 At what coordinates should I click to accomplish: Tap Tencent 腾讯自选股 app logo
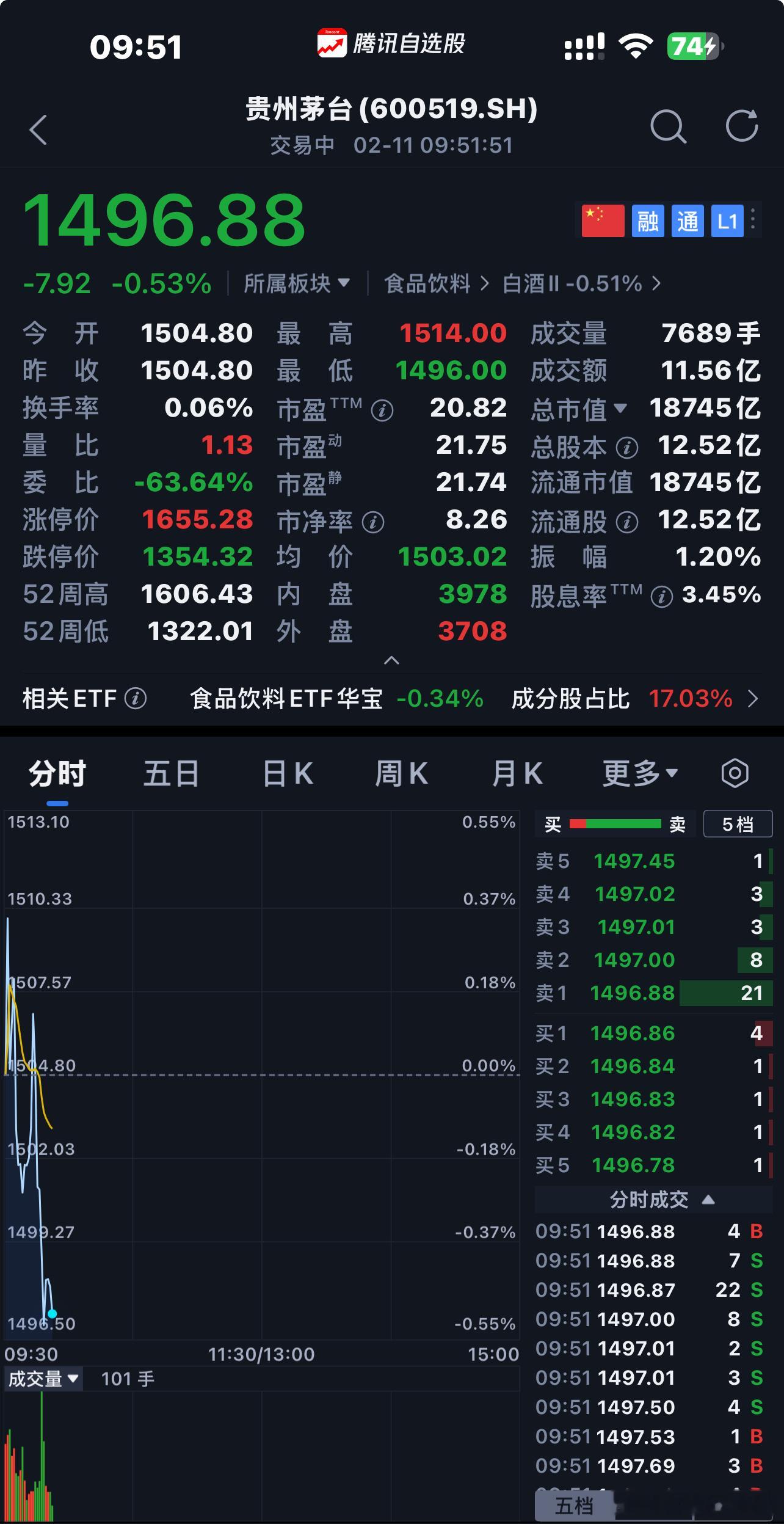(x=391, y=44)
